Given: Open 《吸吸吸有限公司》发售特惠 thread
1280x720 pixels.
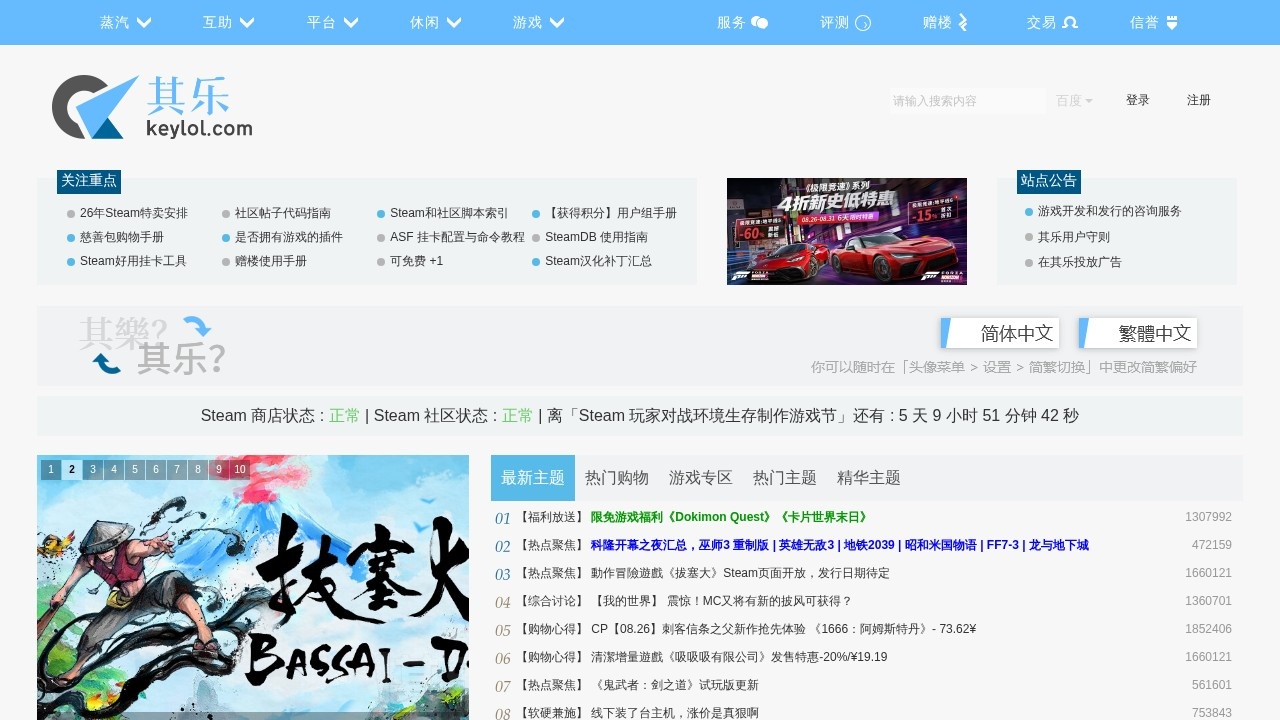Looking at the screenshot, I should click(739, 657).
